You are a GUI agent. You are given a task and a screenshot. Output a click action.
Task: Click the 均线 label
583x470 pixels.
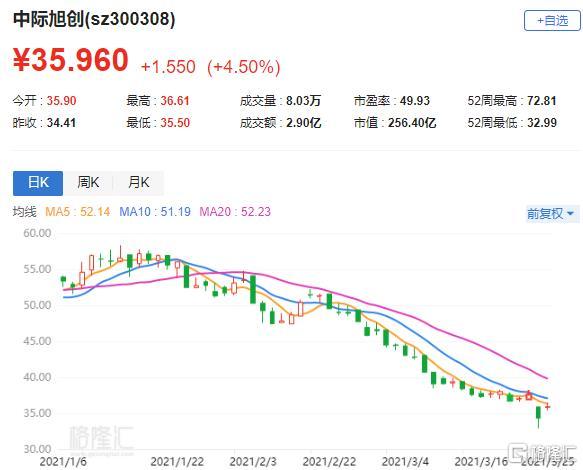[25, 212]
